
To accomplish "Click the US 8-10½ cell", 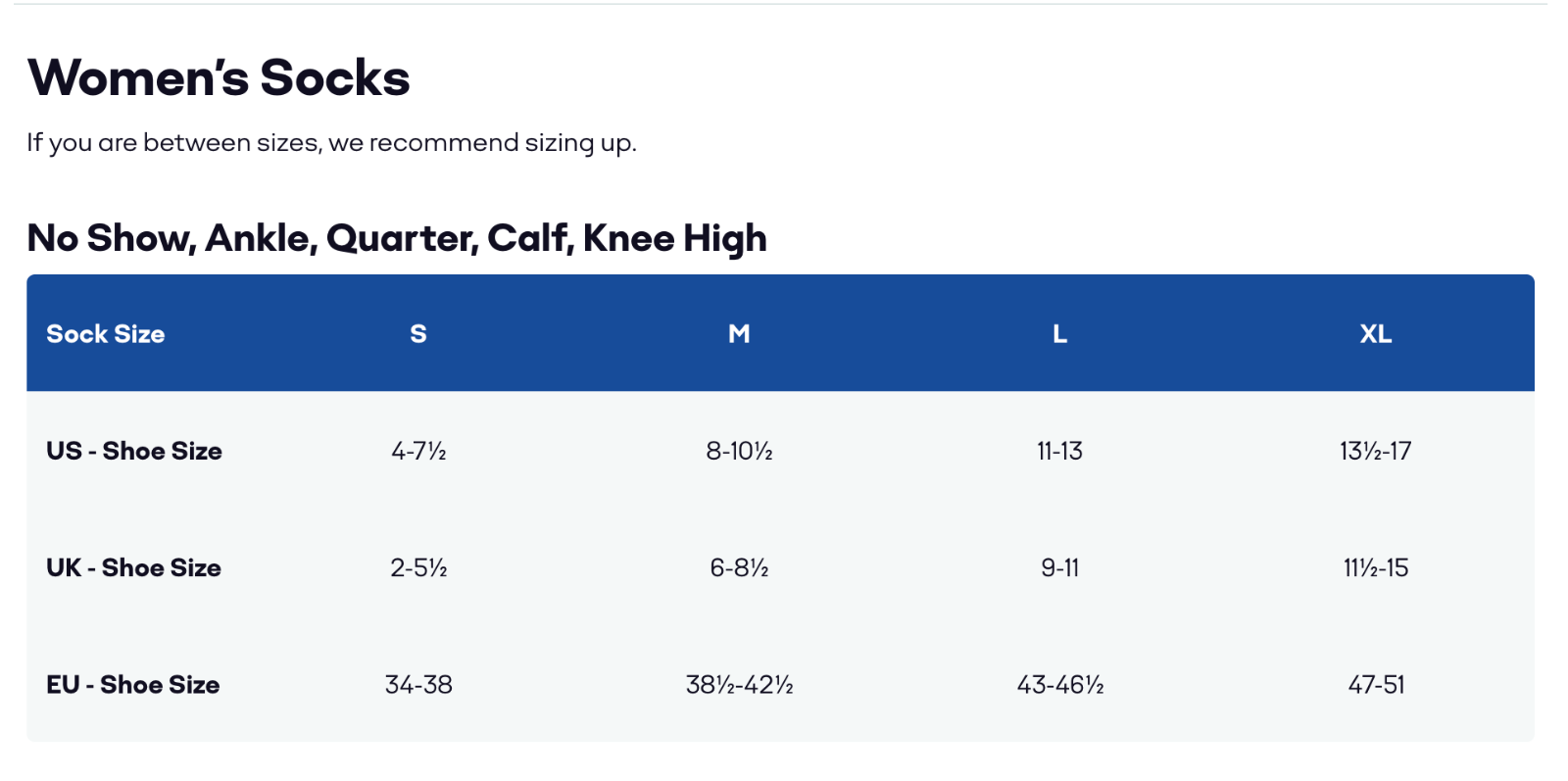I will tap(739, 451).
